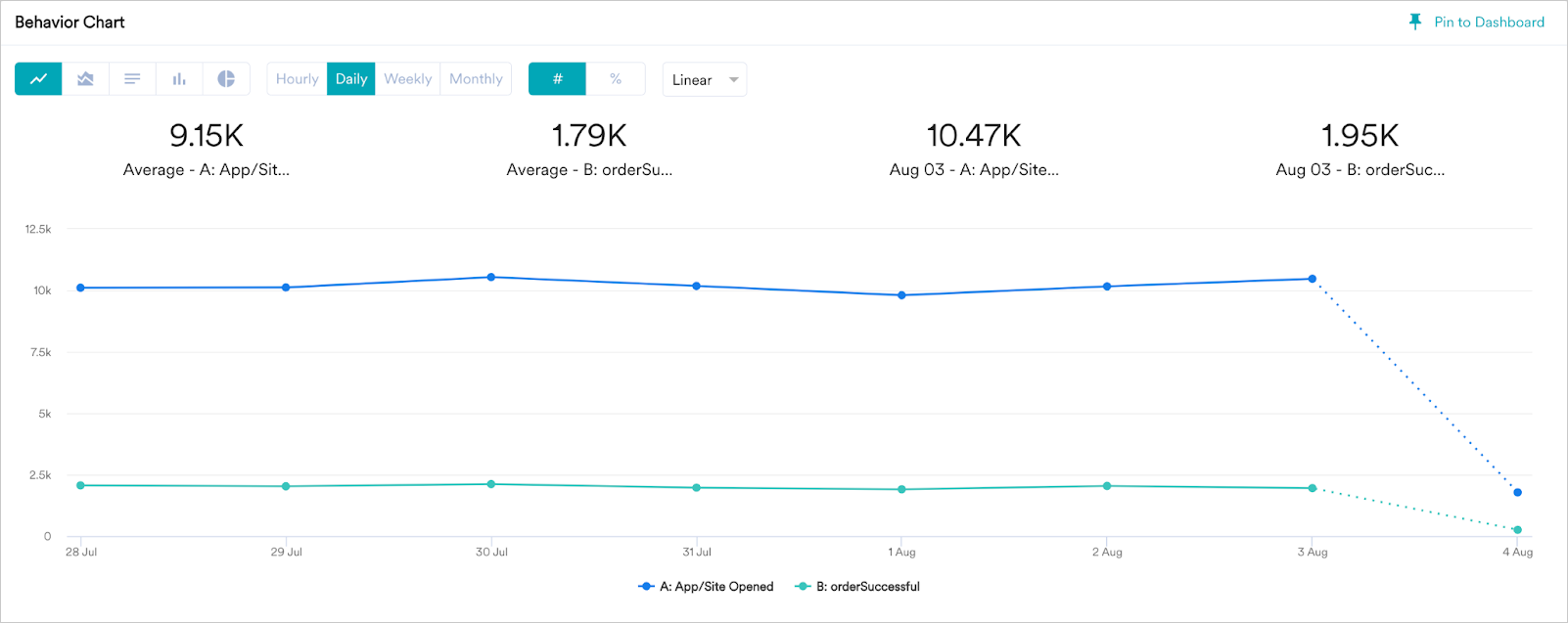Click the 4 Aug orderSuccessful data point

(1517, 530)
